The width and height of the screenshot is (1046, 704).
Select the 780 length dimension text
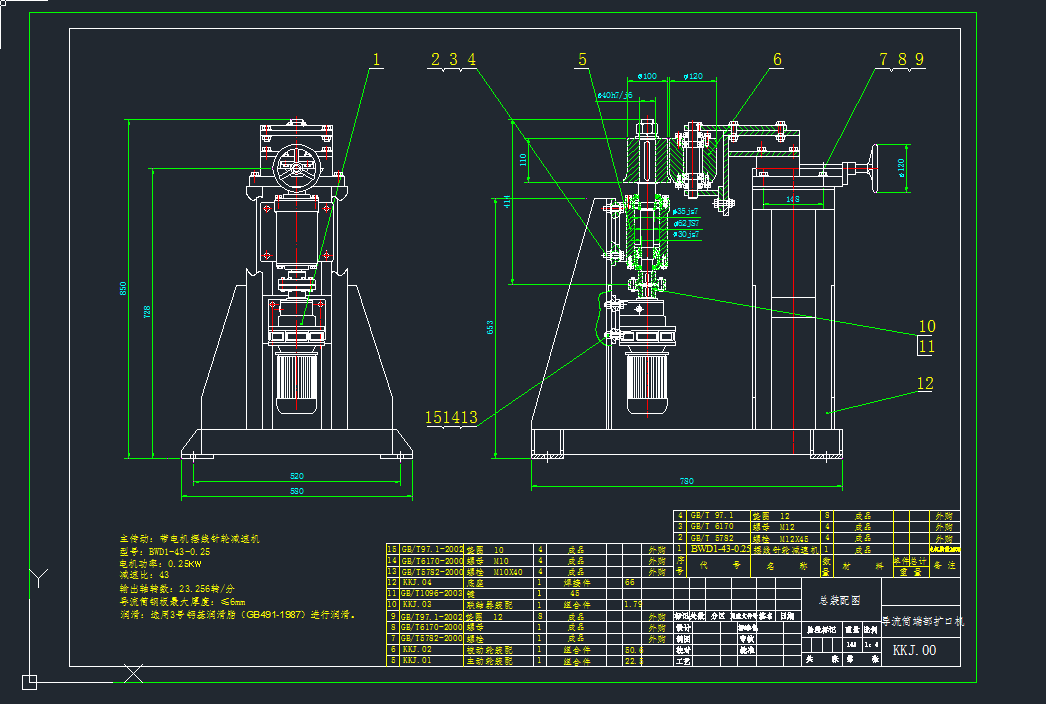686,481
